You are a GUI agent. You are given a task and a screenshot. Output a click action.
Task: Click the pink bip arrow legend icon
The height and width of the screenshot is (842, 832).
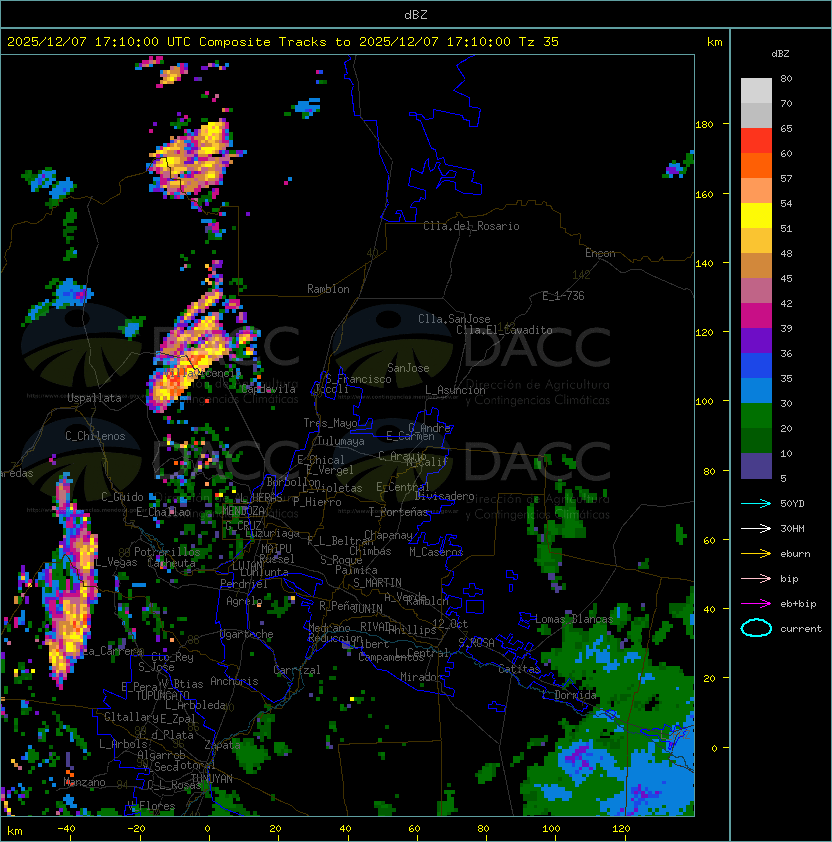pos(756,578)
